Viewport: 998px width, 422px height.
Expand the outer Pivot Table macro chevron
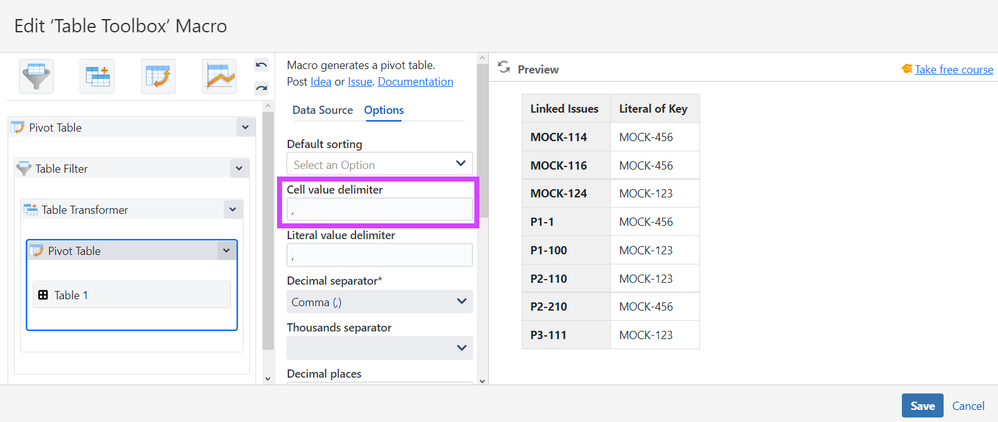tap(245, 128)
